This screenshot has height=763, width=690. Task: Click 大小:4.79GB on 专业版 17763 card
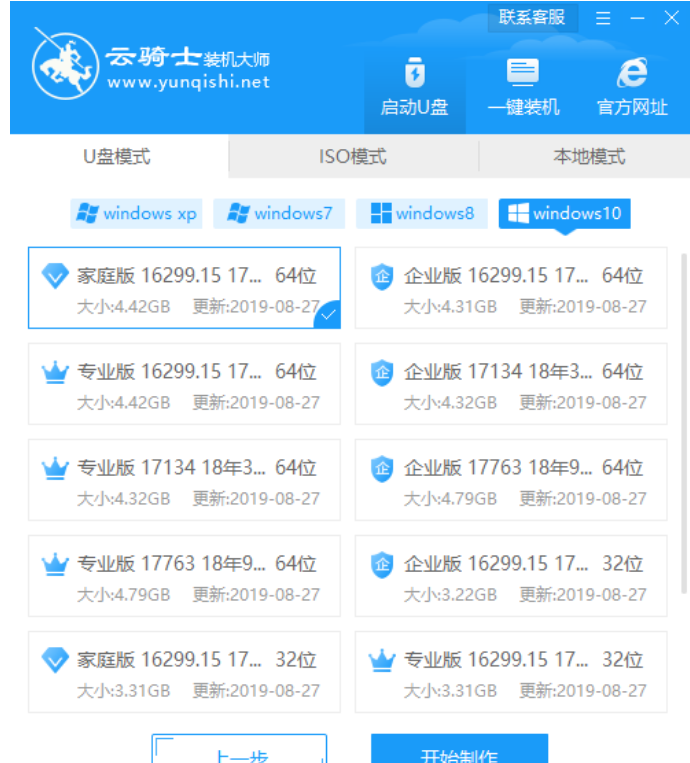point(124,595)
